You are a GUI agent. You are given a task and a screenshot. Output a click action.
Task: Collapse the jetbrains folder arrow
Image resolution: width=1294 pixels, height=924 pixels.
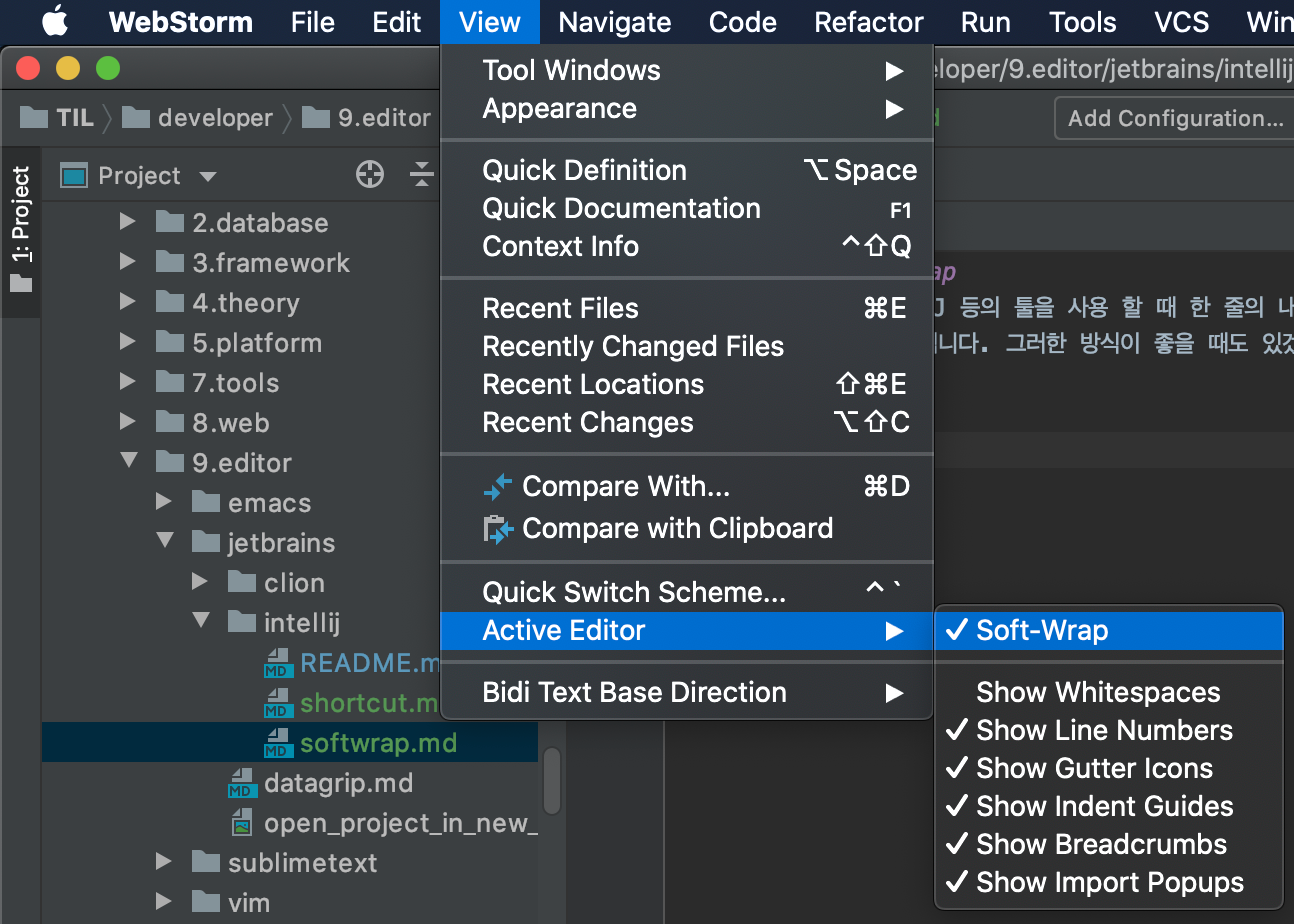[x=164, y=541]
